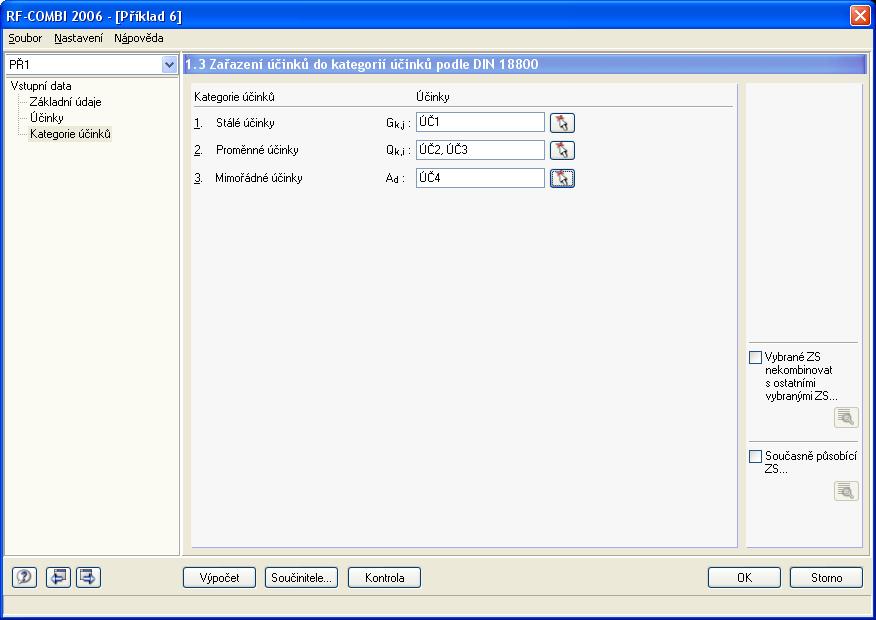The height and width of the screenshot is (620, 876).
Task: Select Vstupní data tree root
Action: 41,86
